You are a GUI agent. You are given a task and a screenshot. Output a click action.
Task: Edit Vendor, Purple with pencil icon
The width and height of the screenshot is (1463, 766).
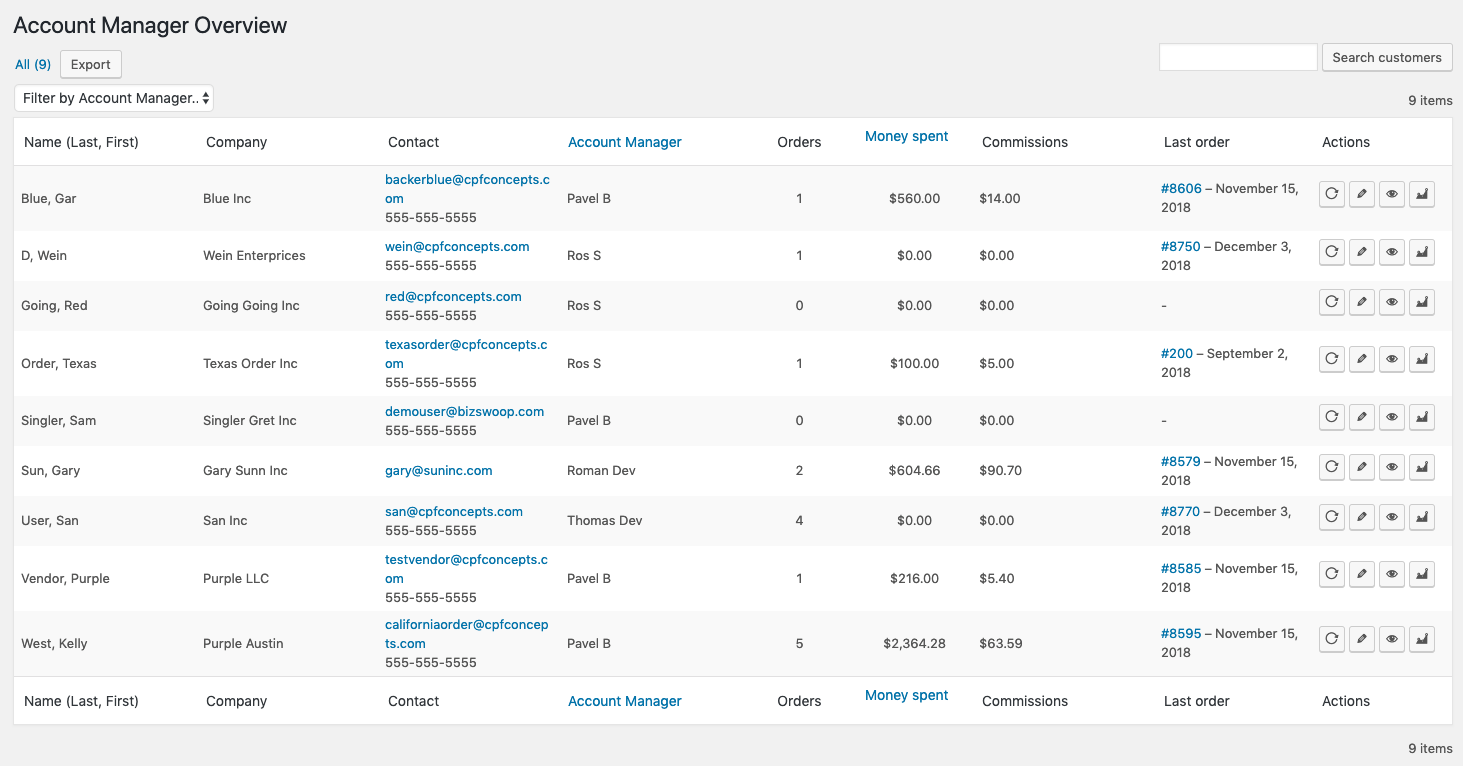pos(1361,574)
